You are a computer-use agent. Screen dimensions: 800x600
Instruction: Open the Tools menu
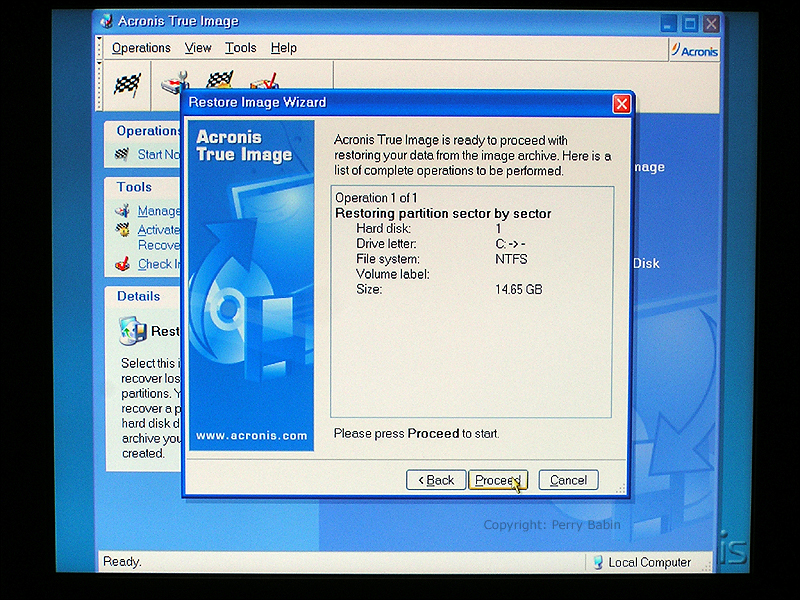(x=241, y=48)
